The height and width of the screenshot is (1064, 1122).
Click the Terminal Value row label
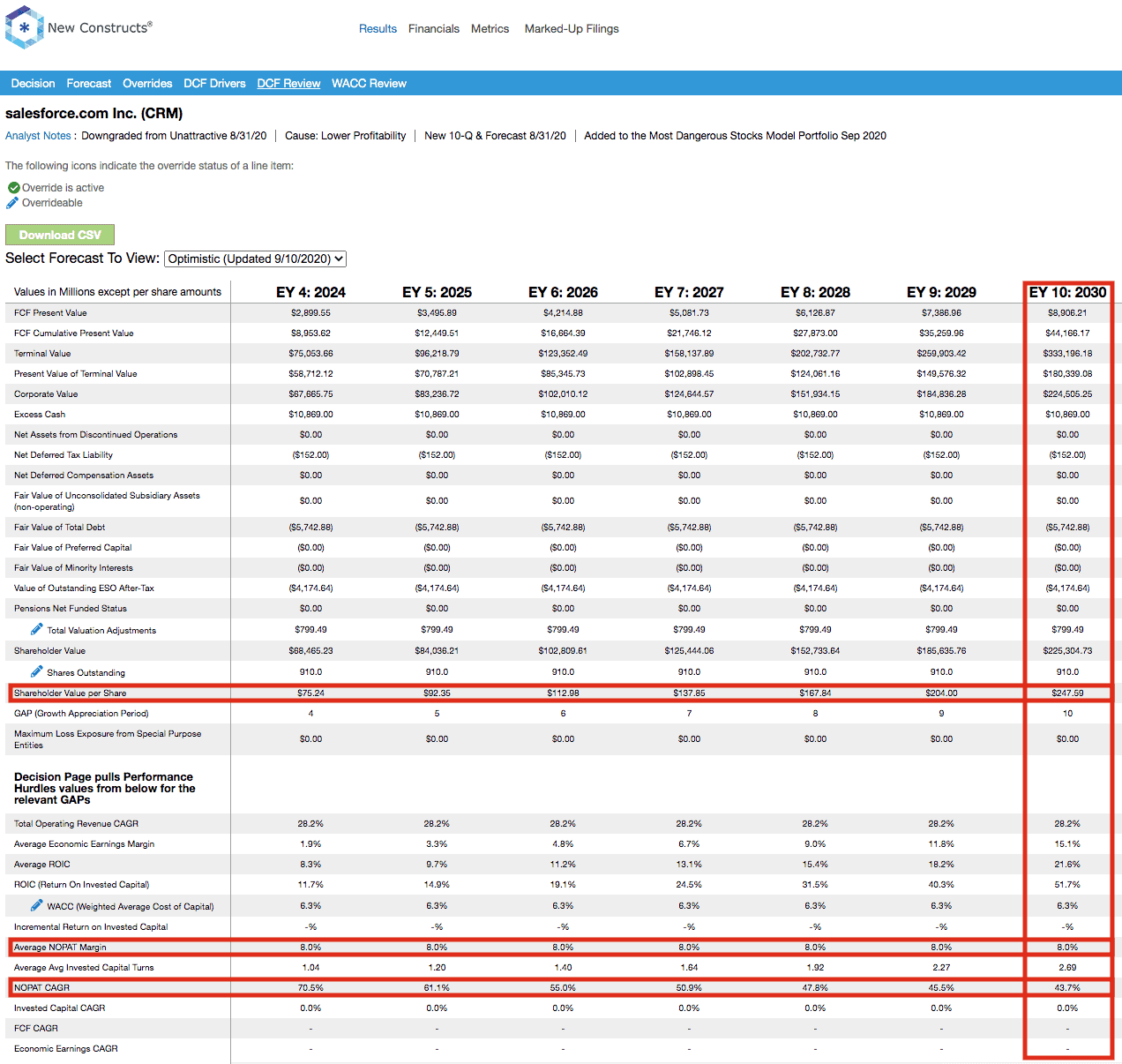[x=42, y=354]
